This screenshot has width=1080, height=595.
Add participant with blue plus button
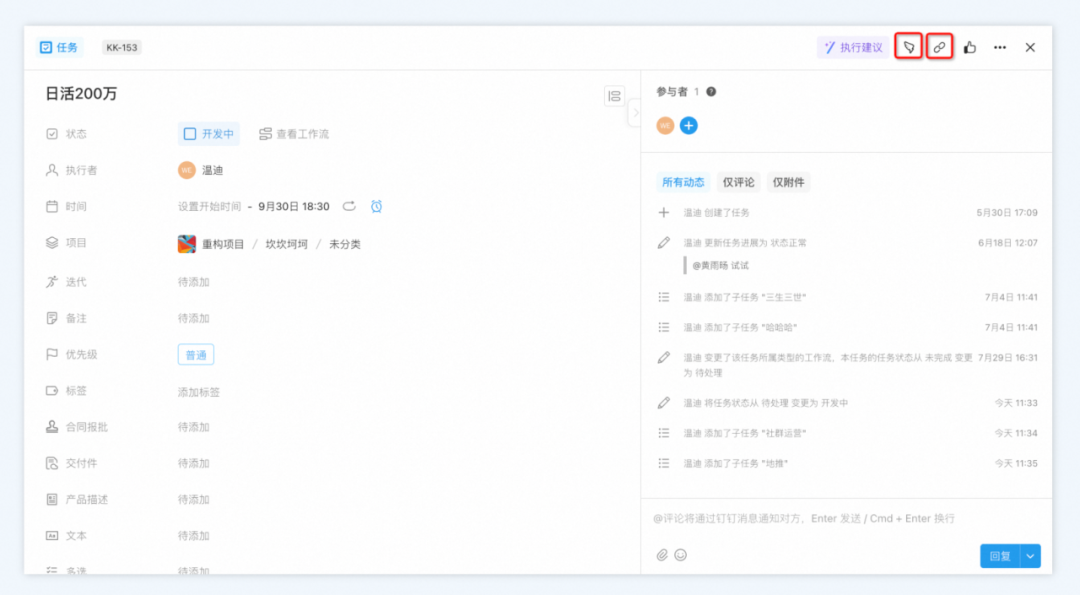coord(689,125)
